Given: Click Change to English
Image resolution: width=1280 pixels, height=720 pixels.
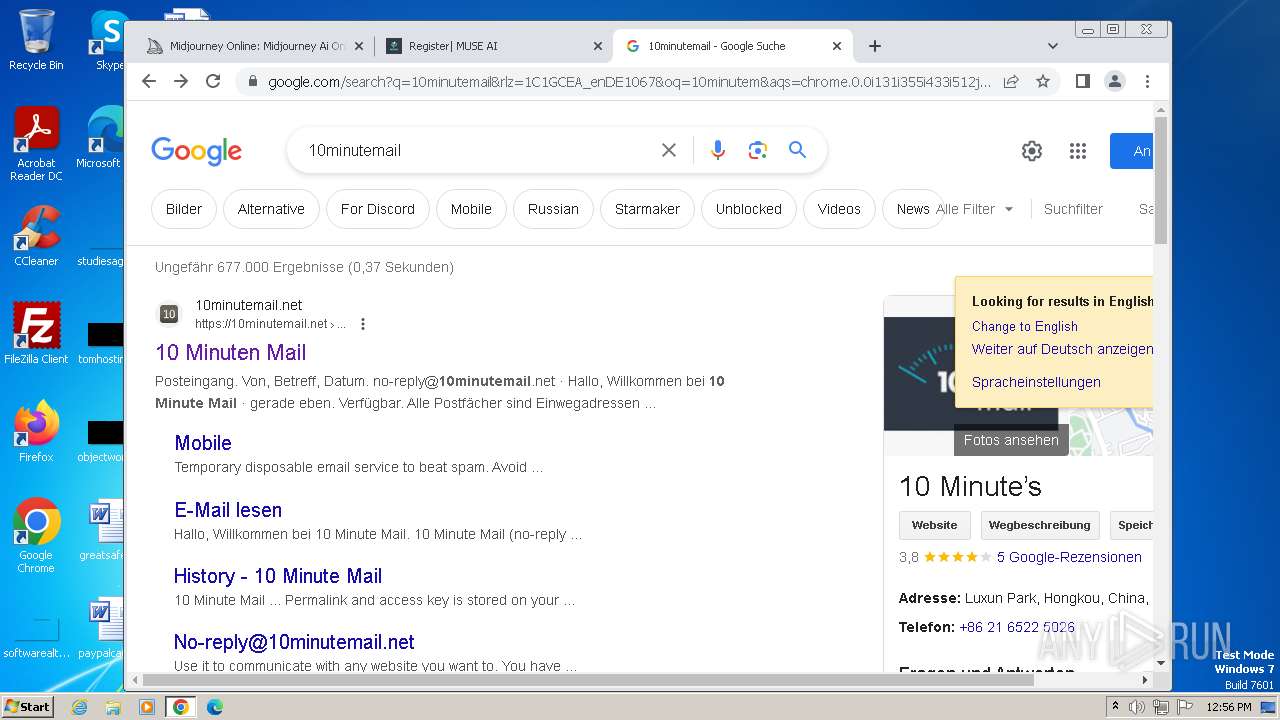Looking at the screenshot, I should (x=1025, y=326).
